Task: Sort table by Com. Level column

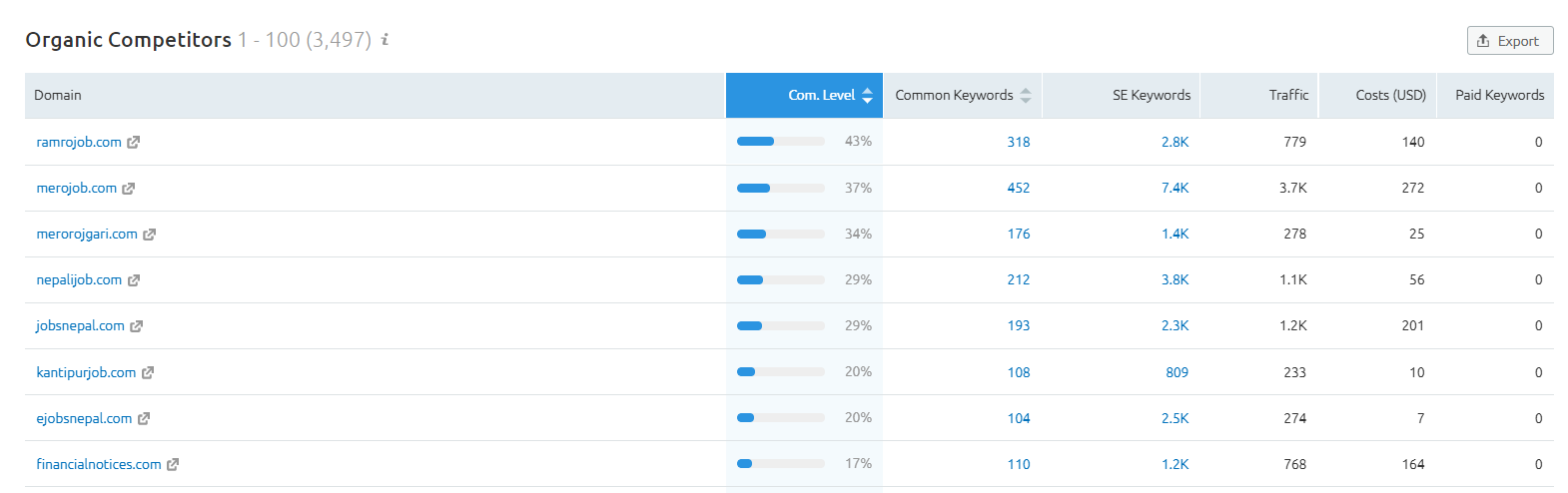Action: click(x=822, y=96)
